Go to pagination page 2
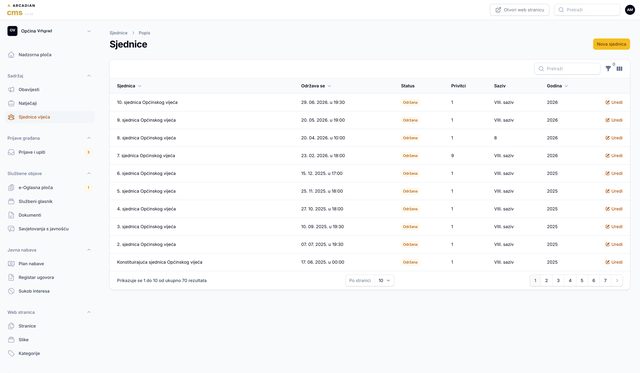Image resolution: width=640 pixels, height=373 pixels. click(547, 281)
